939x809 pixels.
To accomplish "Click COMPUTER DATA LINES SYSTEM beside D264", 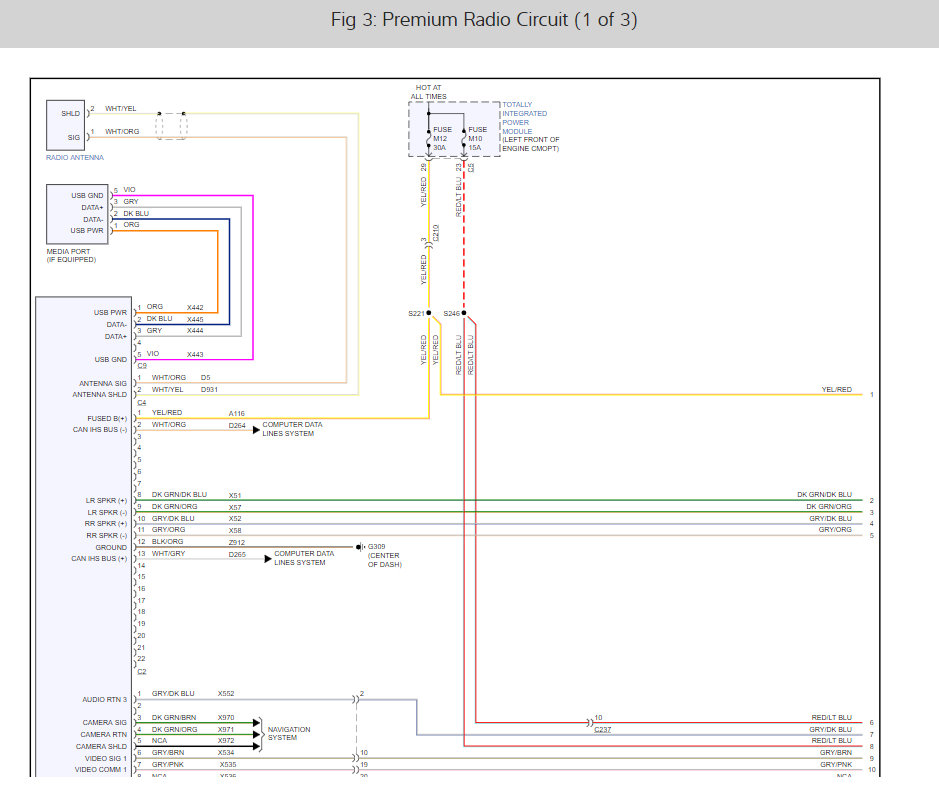I will [292, 429].
